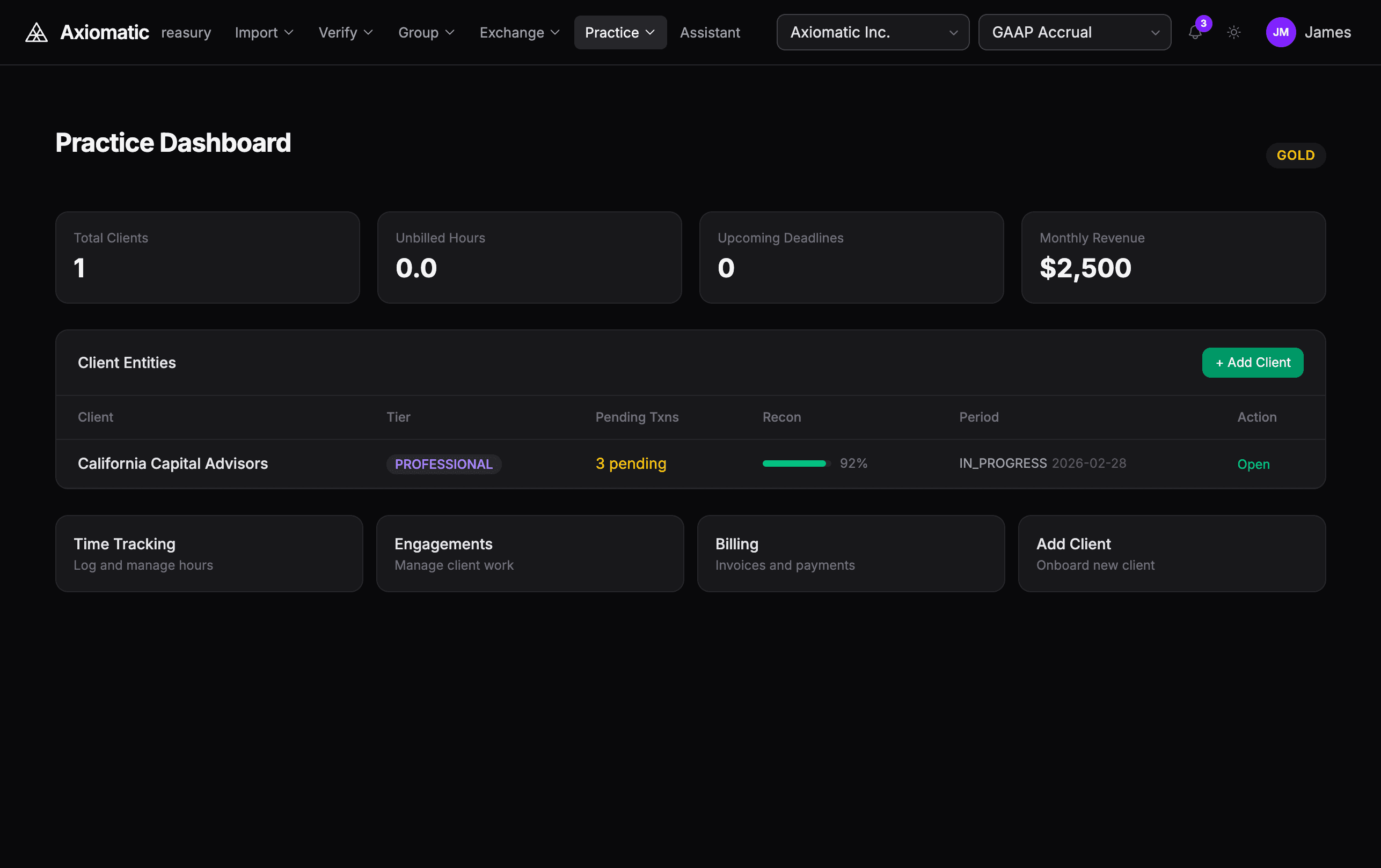
Task: Open the notifications bell
Action: pyautogui.click(x=1195, y=33)
